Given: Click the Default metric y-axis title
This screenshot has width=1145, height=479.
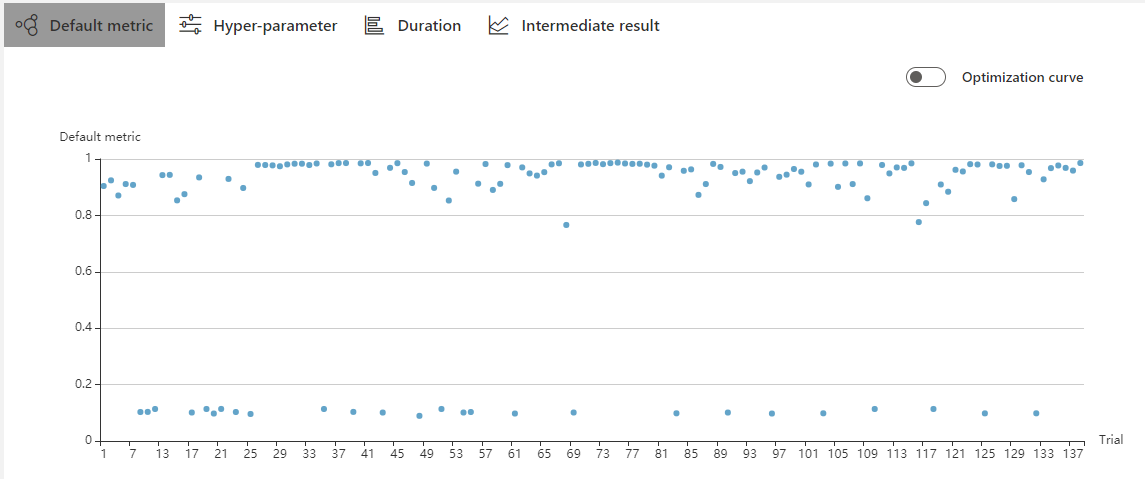Looking at the screenshot, I should (x=100, y=137).
